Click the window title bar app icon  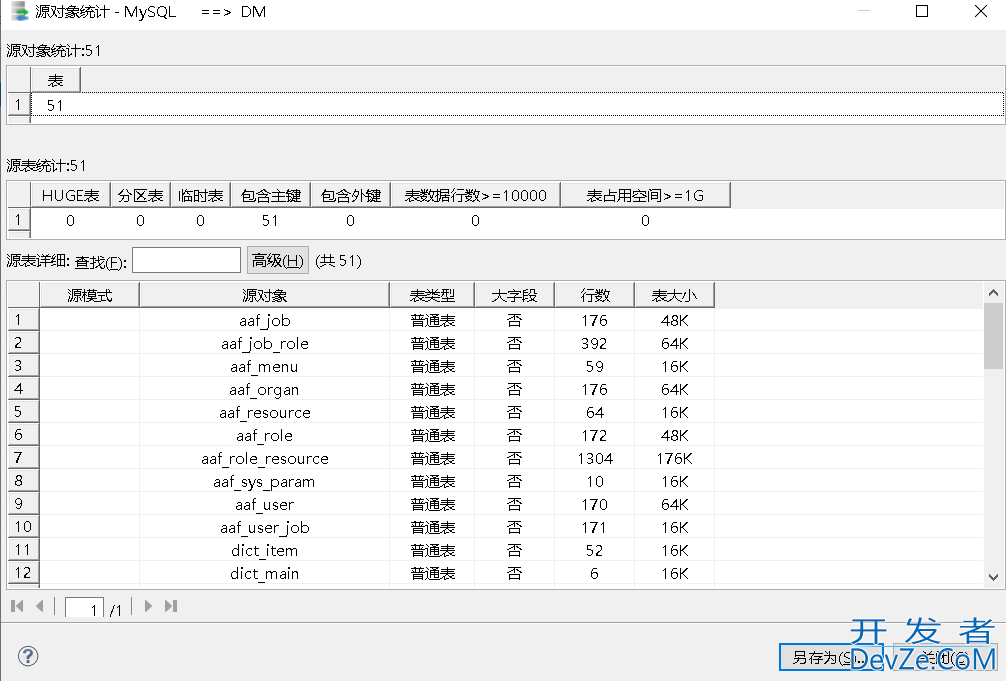pyautogui.click(x=20, y=12)
